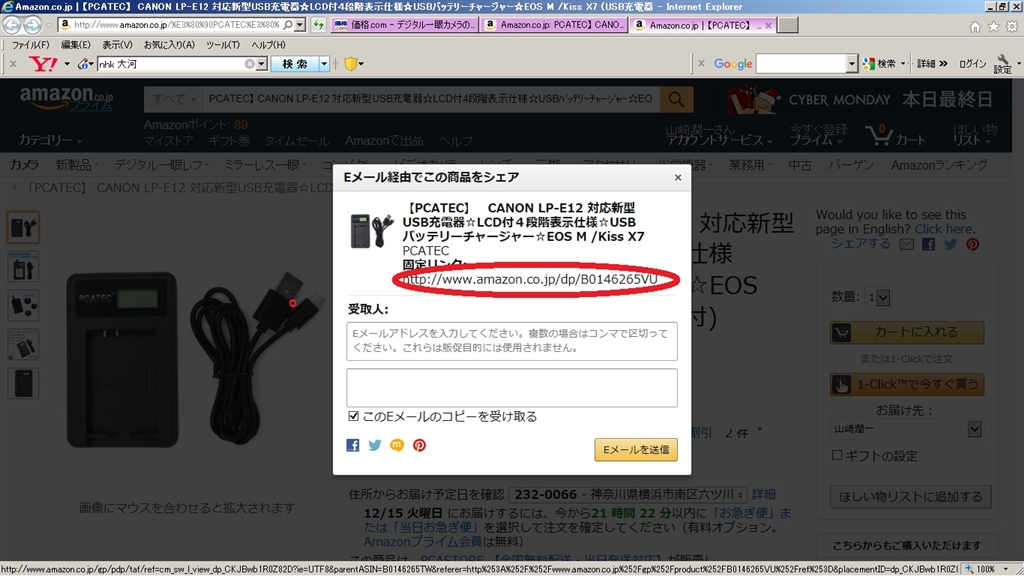
Task: Expand the address bar URL dropdown arrow
Action: [300, 25]
